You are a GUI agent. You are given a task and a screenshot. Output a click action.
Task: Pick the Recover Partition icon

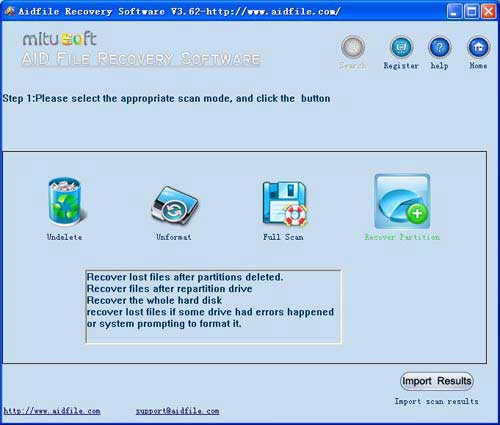tap(402, 201)
